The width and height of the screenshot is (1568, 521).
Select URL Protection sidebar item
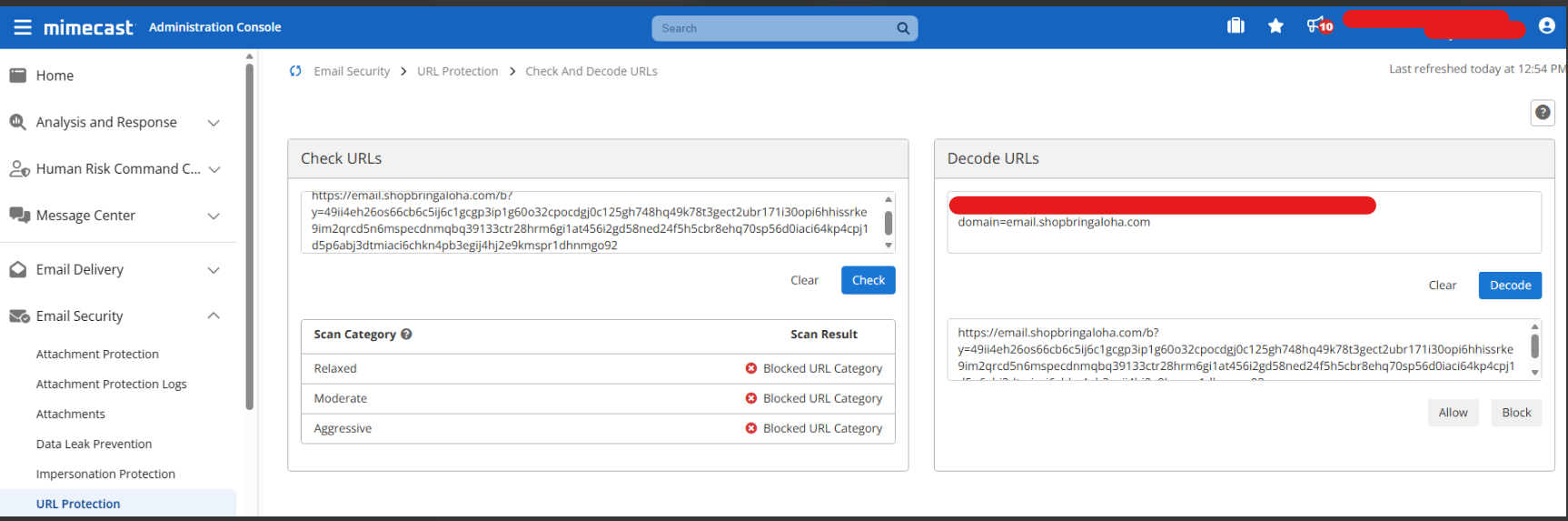[x=118, y=504]
